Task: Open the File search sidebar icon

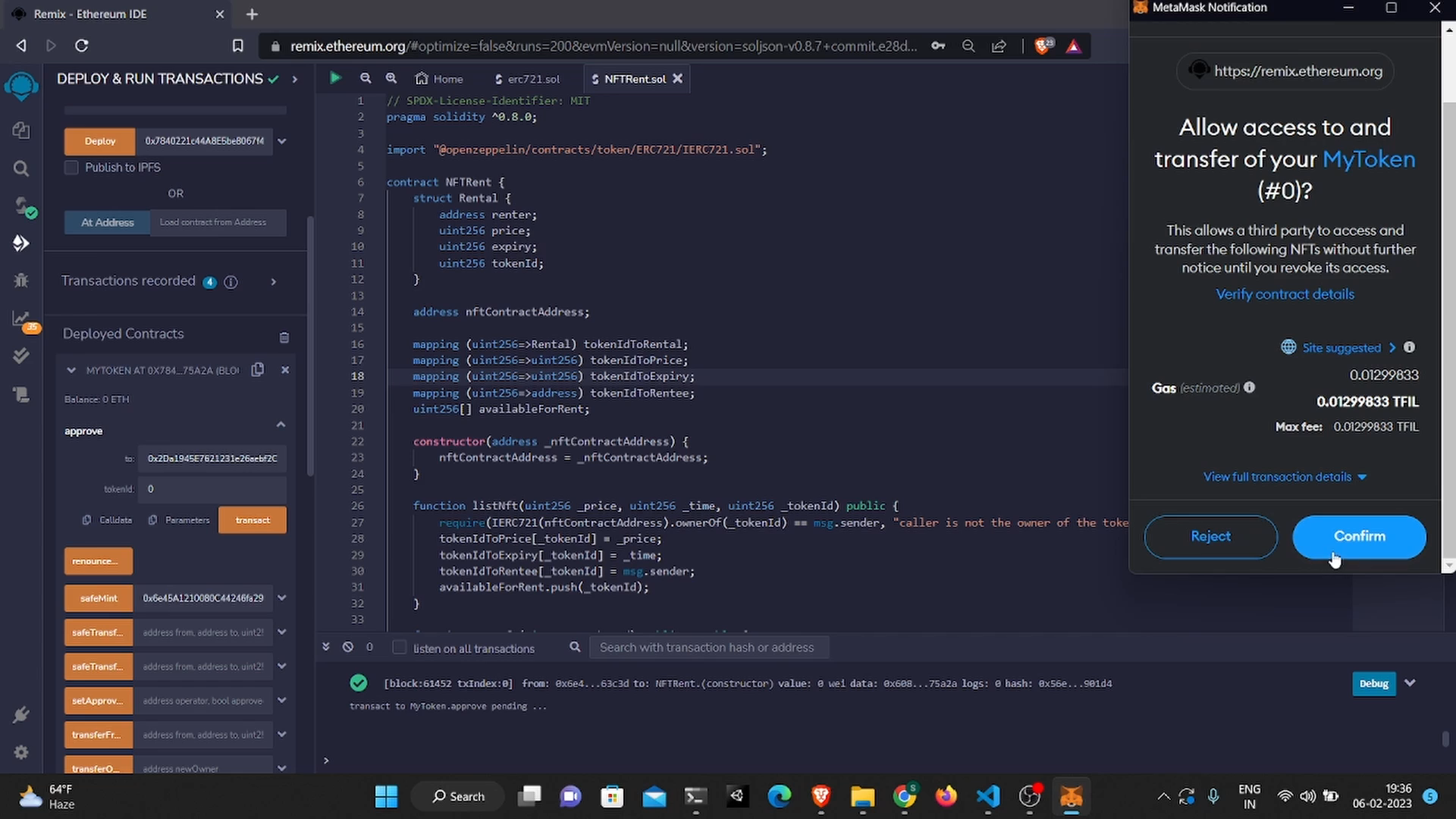Action: pyautogui.click(x=21, y=168)
